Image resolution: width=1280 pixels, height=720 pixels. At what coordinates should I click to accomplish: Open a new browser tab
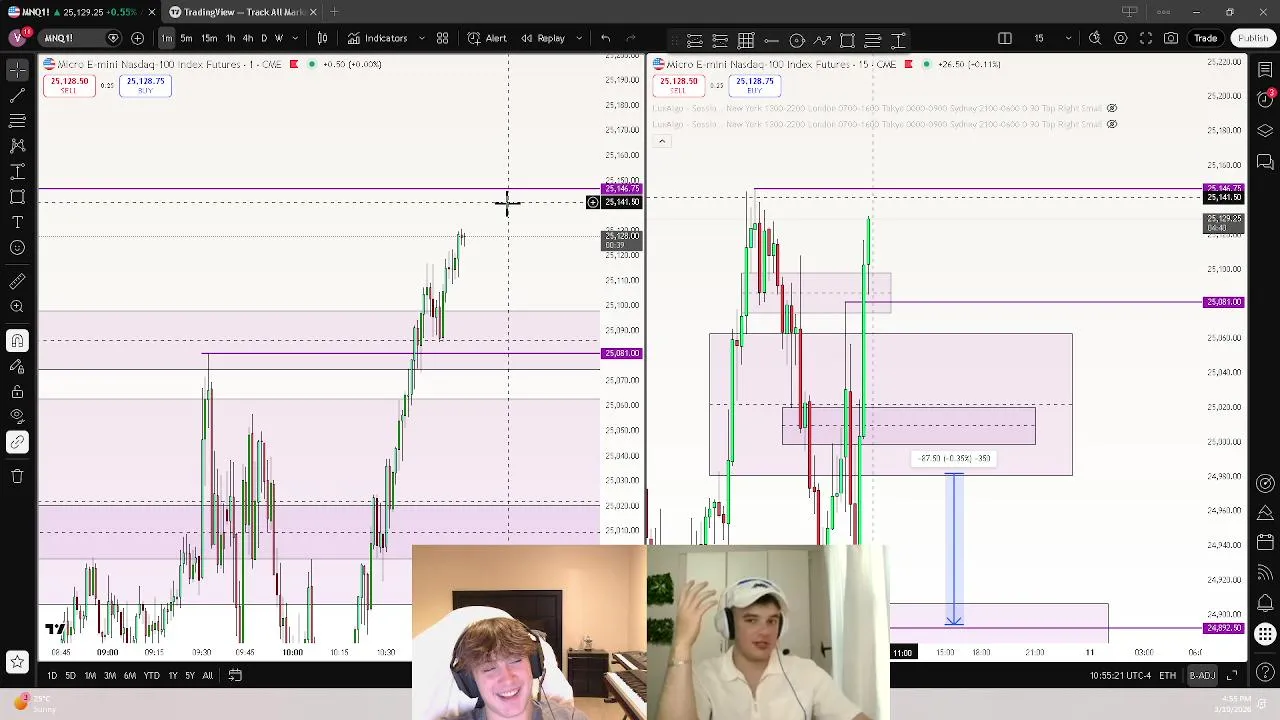tap(334, 12)
